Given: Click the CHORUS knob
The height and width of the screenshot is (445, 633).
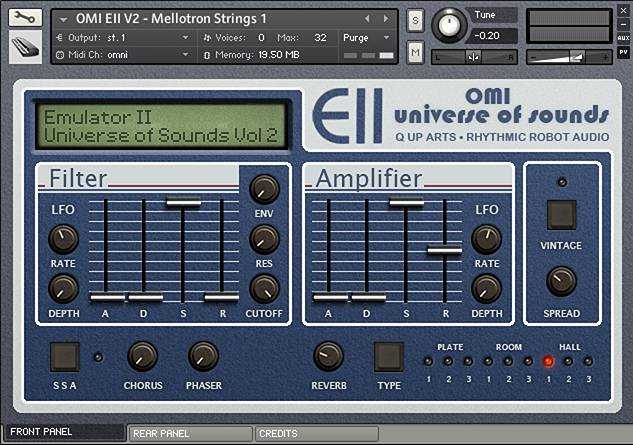Looking at the screenshot, I should pos(143,355).
